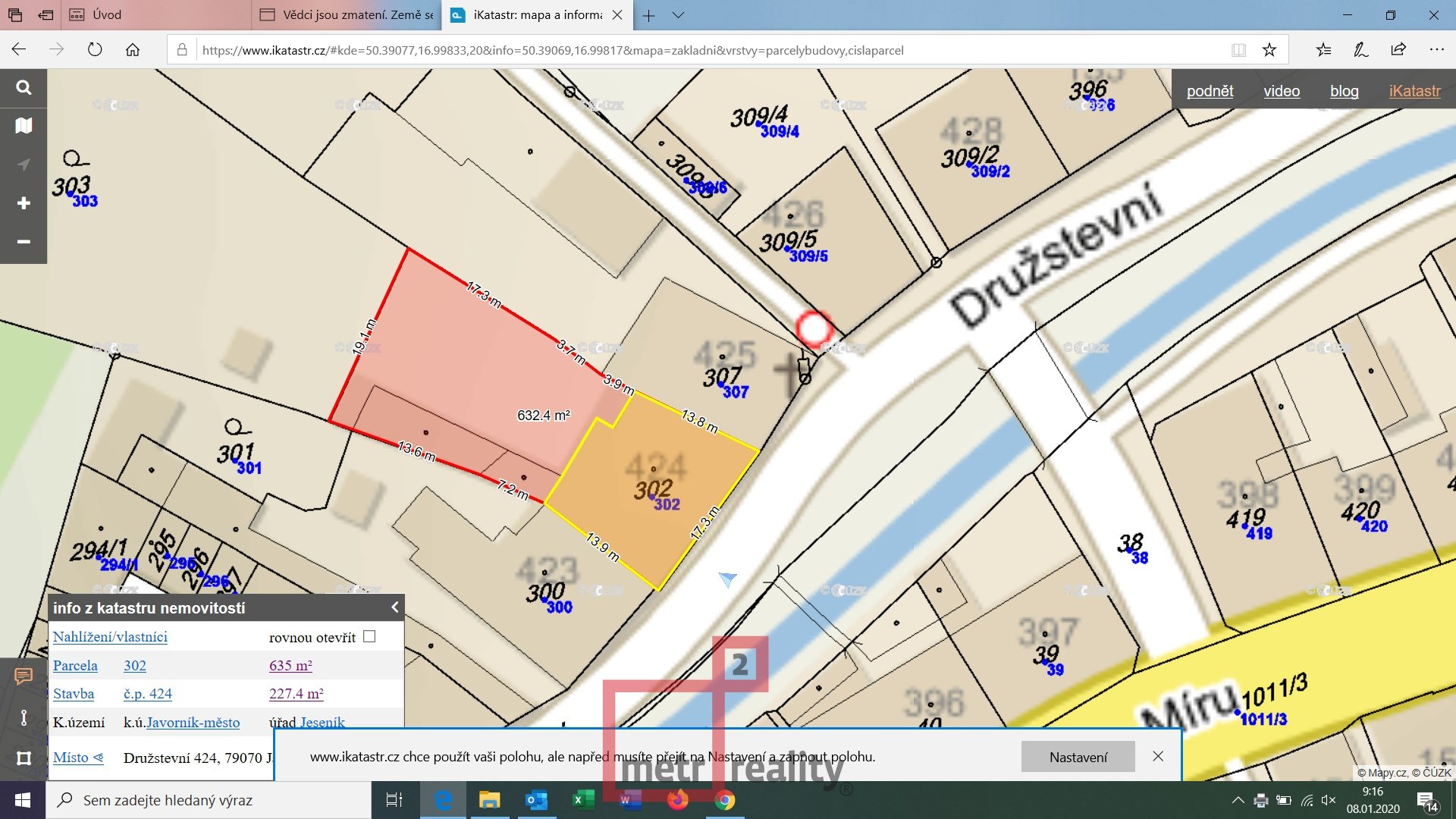Toggle the 'rovnou otevřít' checkbox
The image size is (1456, 819).
[x=369, y=637]
